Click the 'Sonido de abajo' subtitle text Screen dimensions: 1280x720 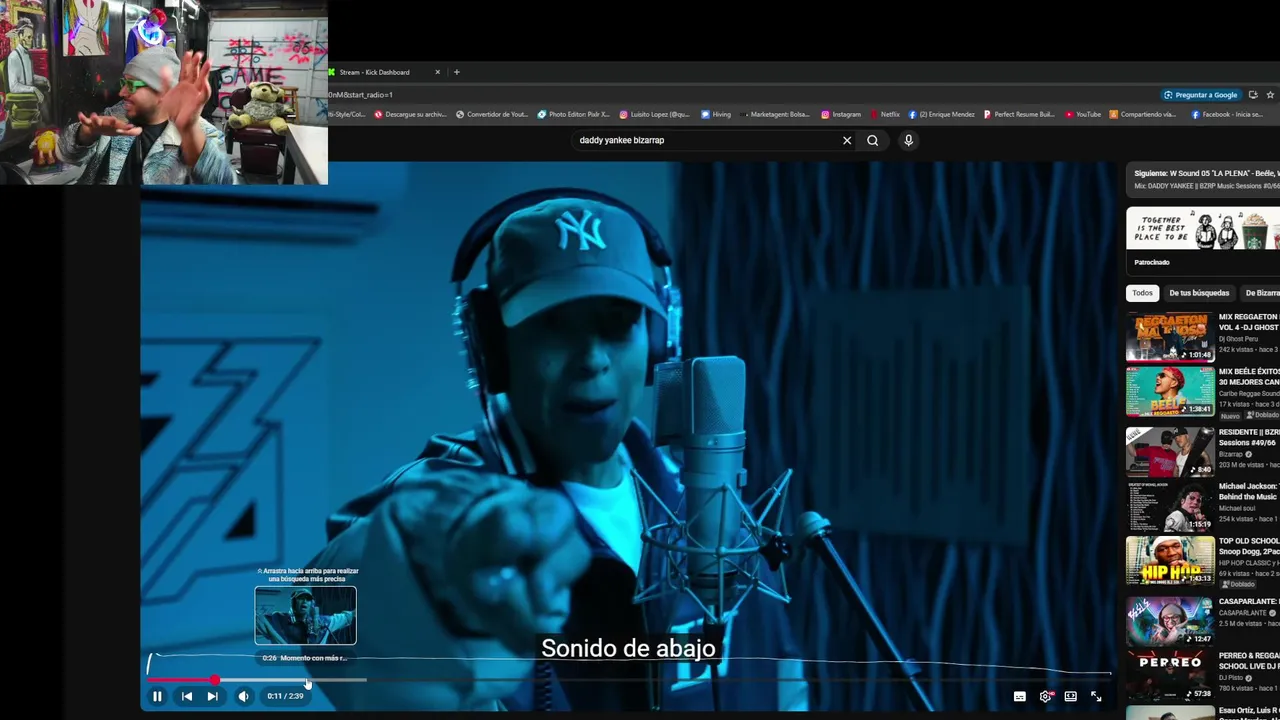(x=628, y=648)
